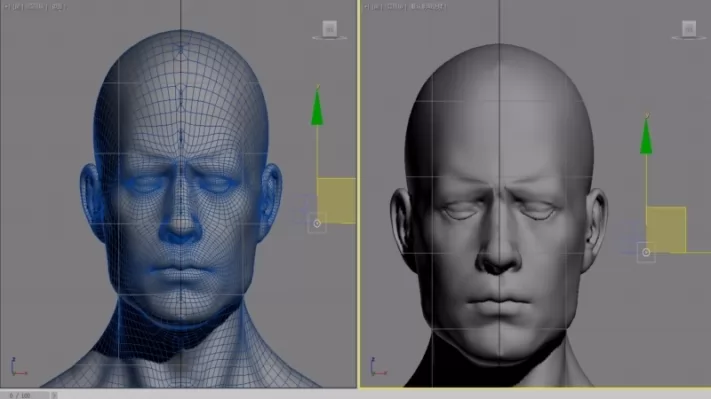Open the left viewport [+] general menu
Image resolution: width=711 pixels, height=399 pixels.
(x=6, y=7)
